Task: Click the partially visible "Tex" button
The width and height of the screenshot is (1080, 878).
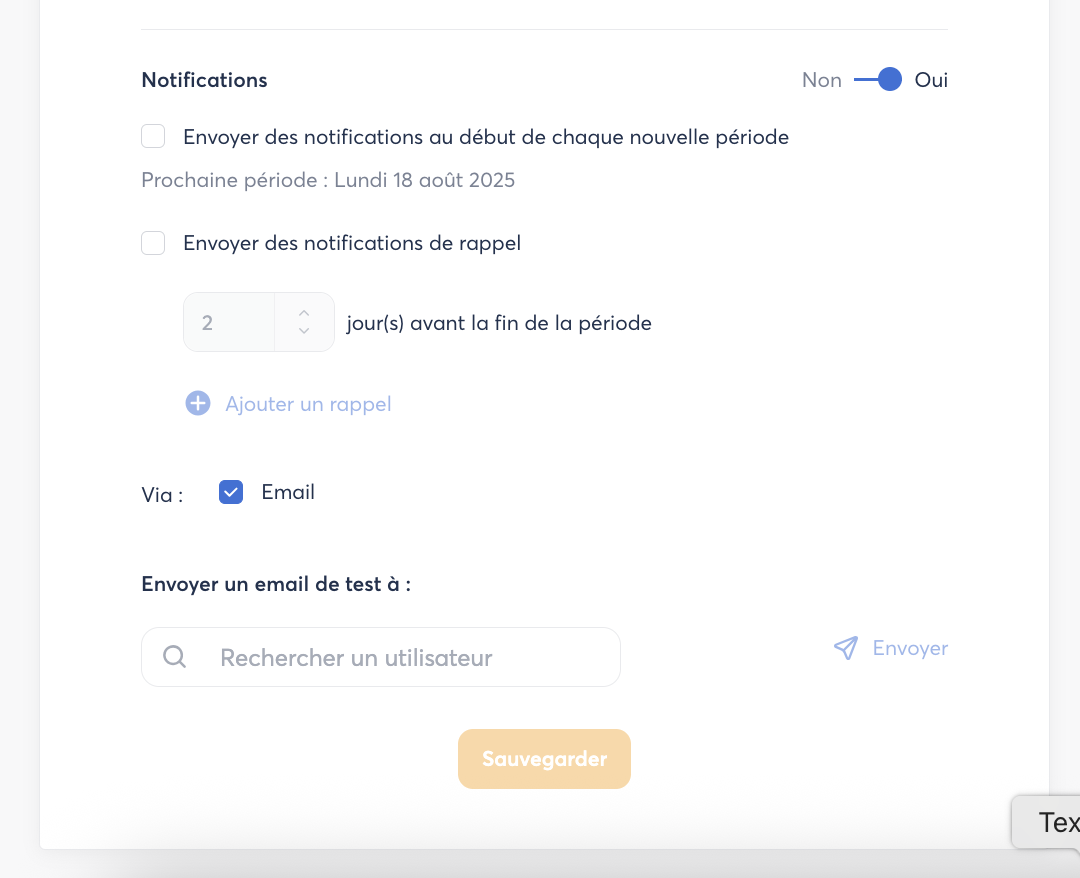Action: click(1050, 822)
